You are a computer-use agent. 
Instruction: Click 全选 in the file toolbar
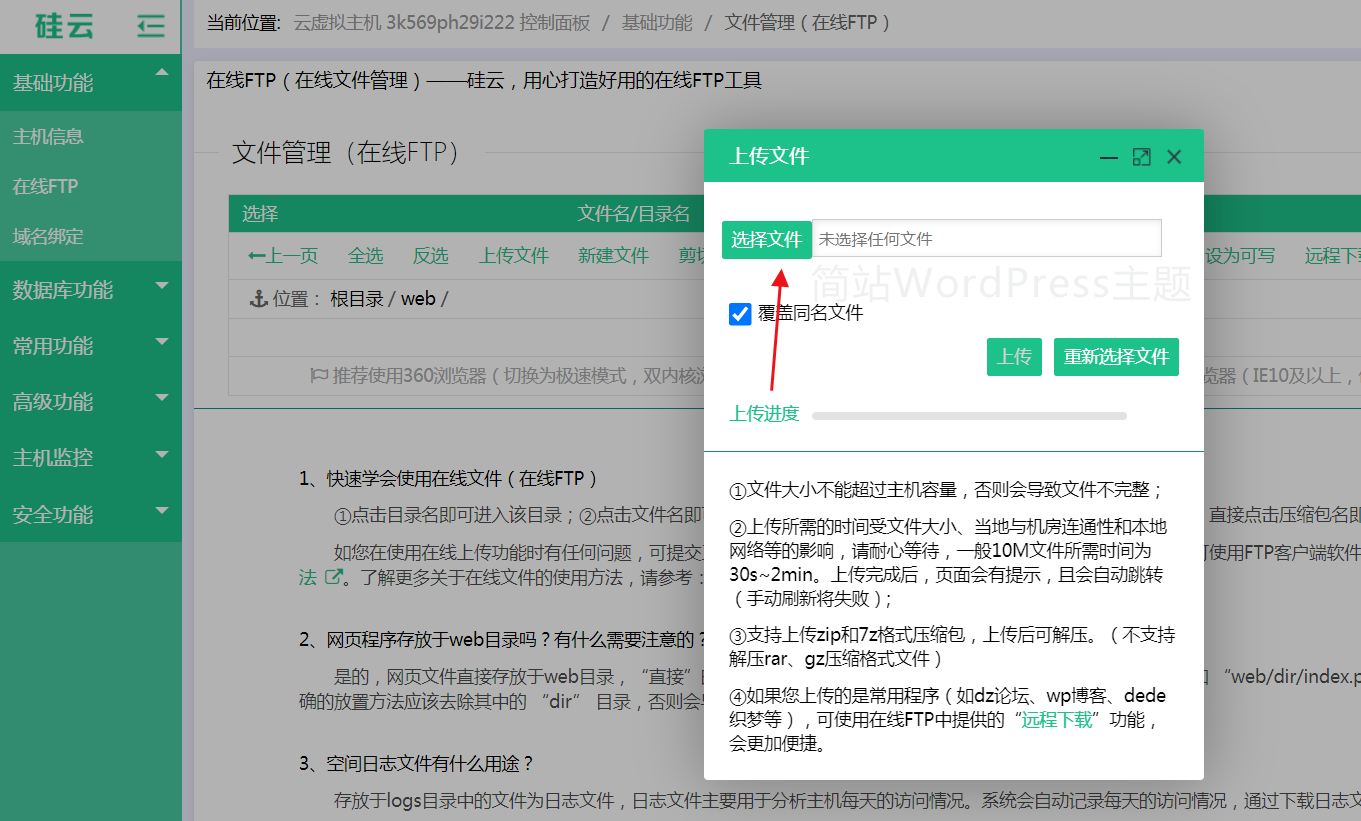click(365, 256)
